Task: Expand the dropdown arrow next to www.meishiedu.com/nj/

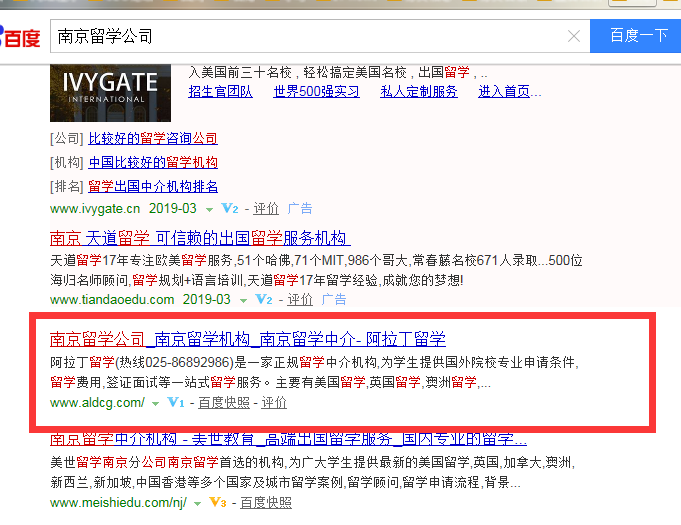Action: 196,503
